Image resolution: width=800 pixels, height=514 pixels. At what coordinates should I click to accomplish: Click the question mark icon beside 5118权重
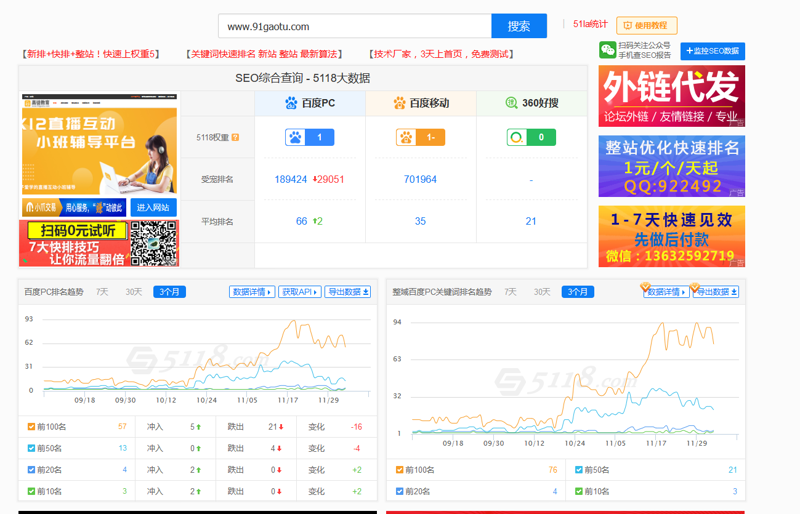tap(235, 137)
